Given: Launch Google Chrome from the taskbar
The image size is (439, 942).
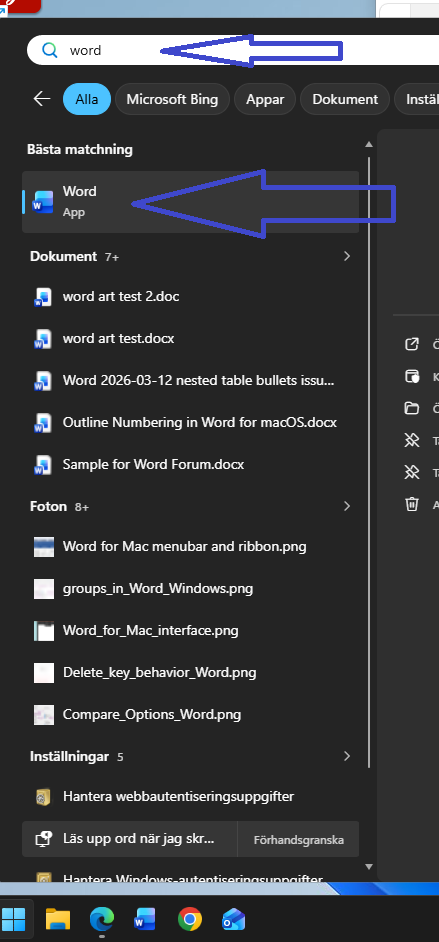Looking at the screenshot, I should pos(190,920).
